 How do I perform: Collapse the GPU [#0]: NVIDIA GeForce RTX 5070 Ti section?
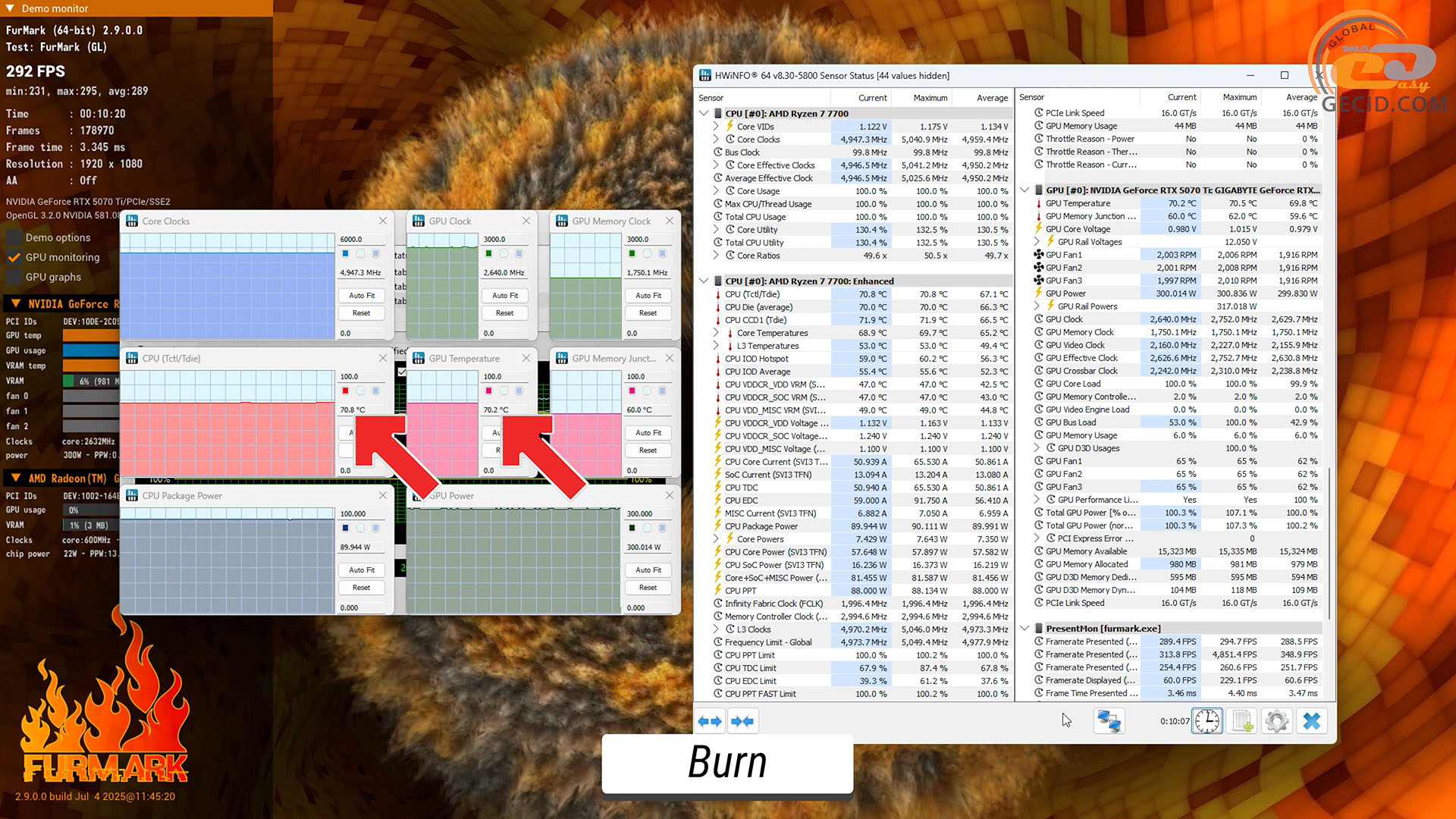[1025, 190]
